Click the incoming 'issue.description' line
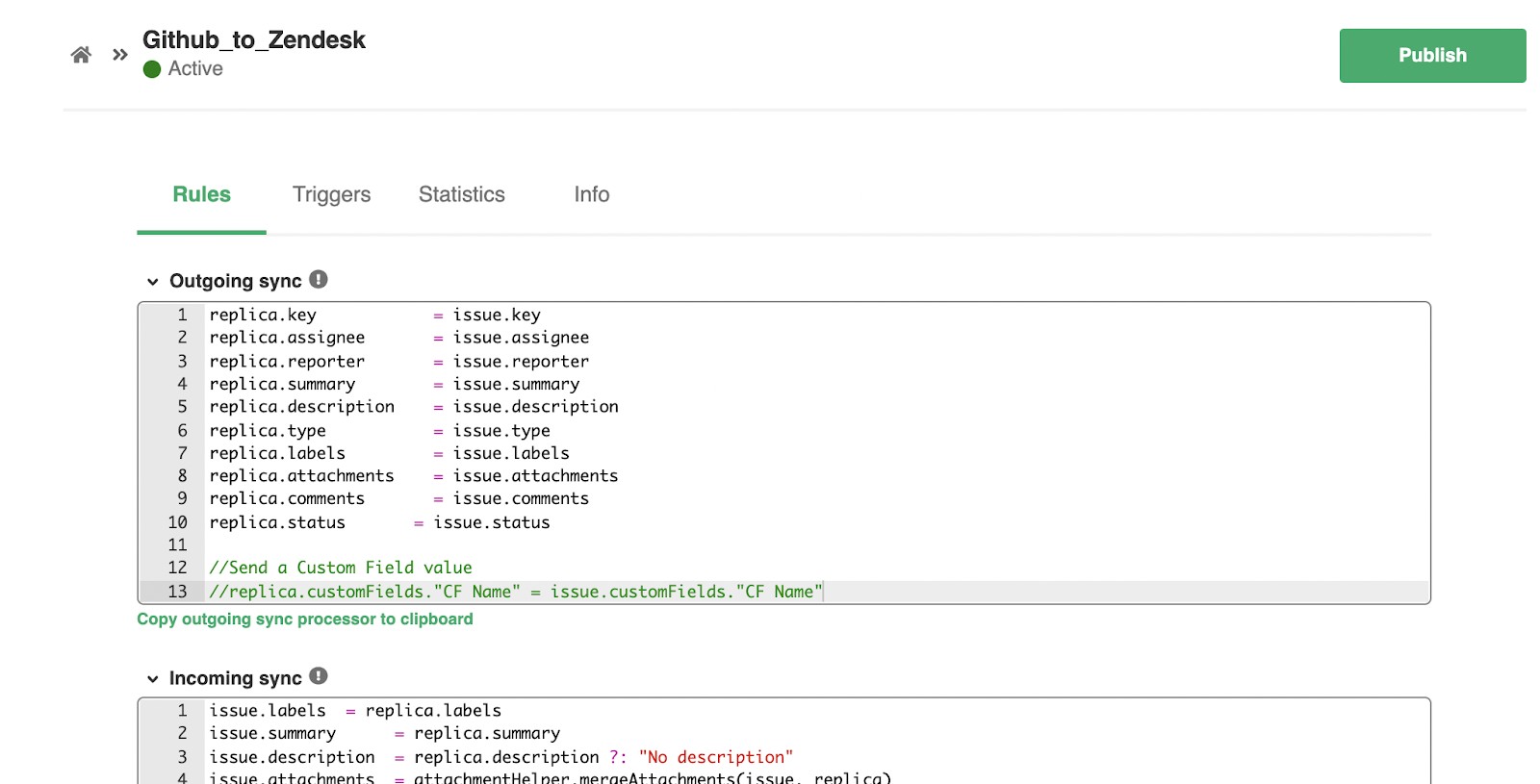 tap(501, 757)
